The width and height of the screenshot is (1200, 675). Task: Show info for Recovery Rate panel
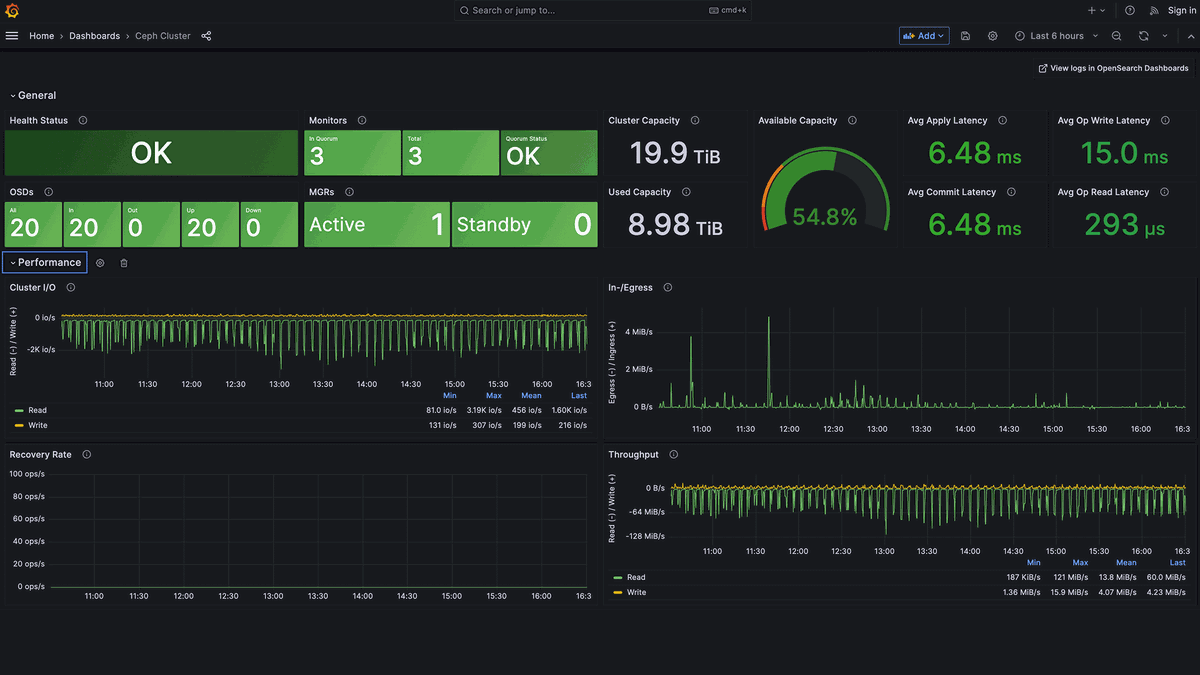(87, 455)
